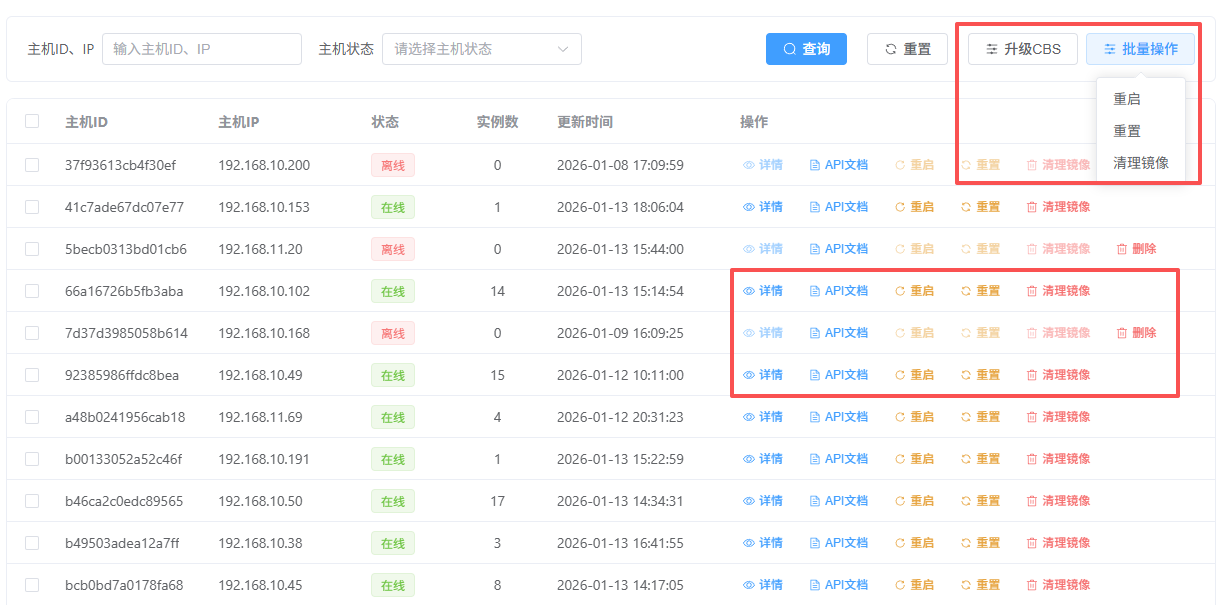Image resolution: width=1220 pixels, height=605 pixels.
Task: Click 重启 icon in row 192.168.10.49
Action: click(900, 375)
